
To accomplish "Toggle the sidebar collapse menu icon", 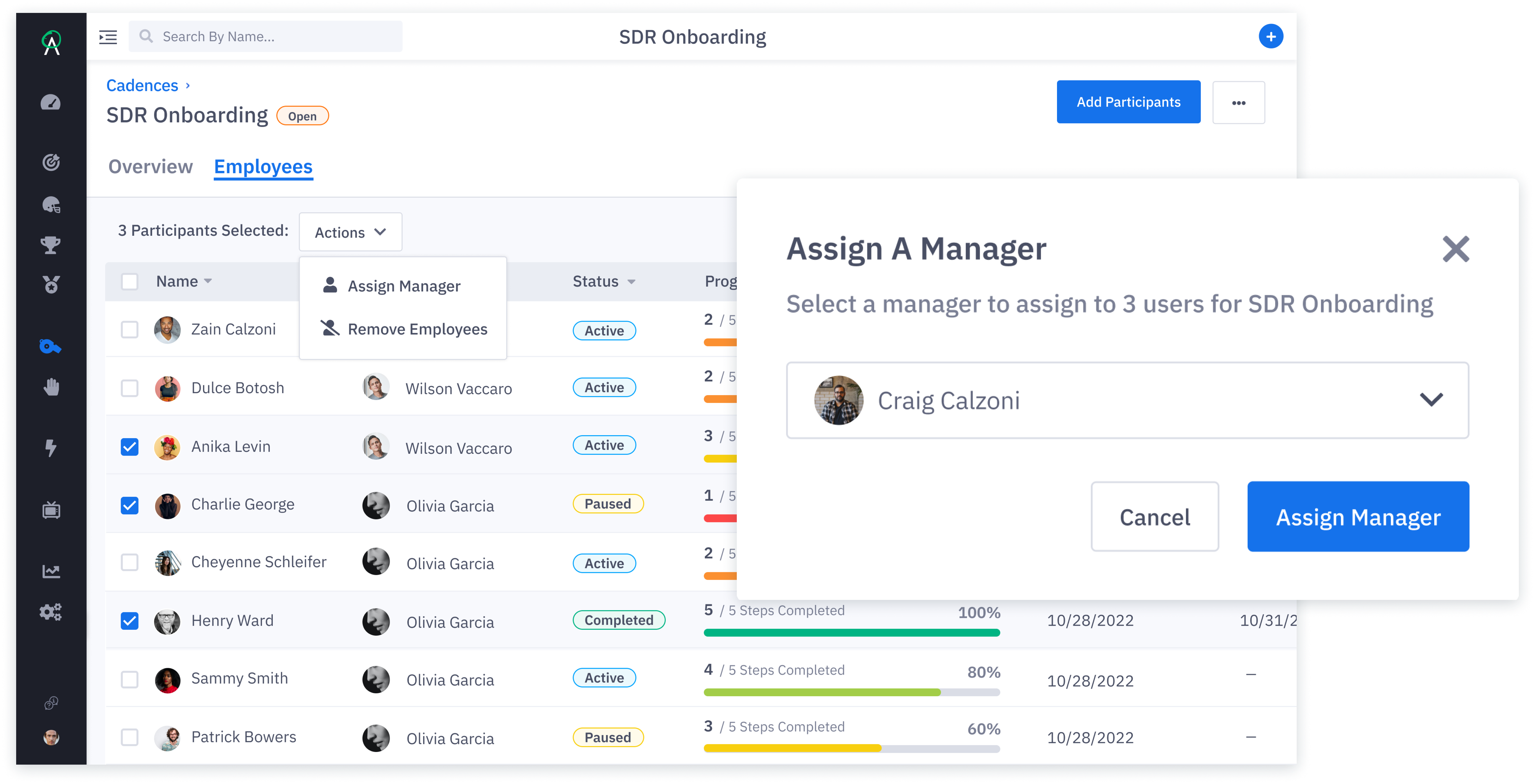I will 108,37.
